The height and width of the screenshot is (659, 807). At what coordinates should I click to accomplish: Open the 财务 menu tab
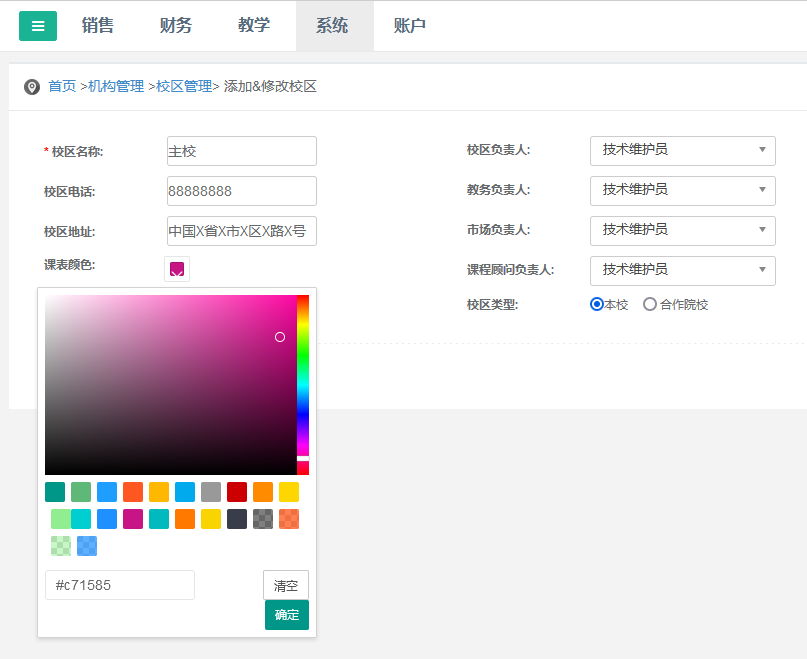click(176, 25)
